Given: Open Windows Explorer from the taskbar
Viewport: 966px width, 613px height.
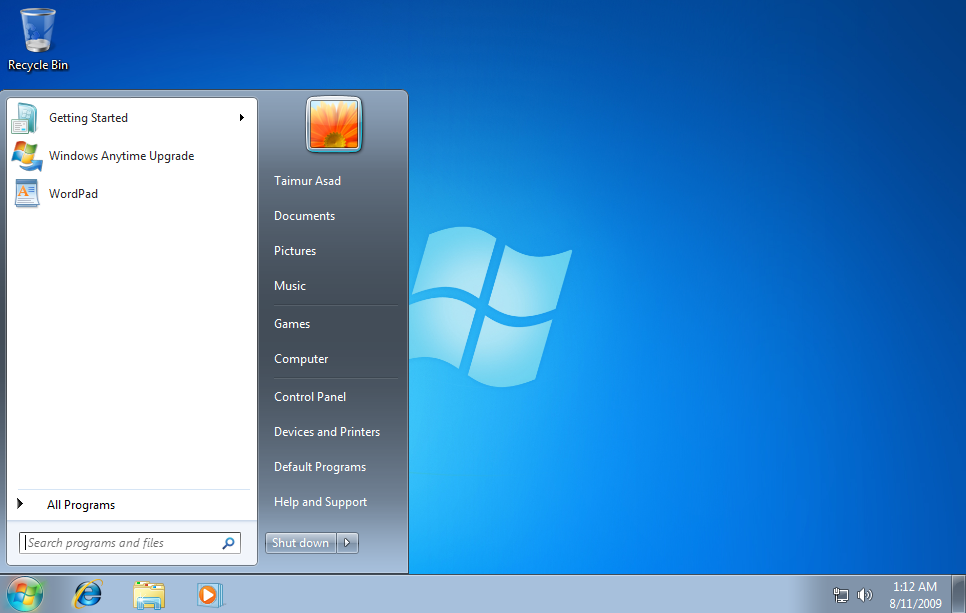Looking at the screenshot, I should click(x=149, y=593).
